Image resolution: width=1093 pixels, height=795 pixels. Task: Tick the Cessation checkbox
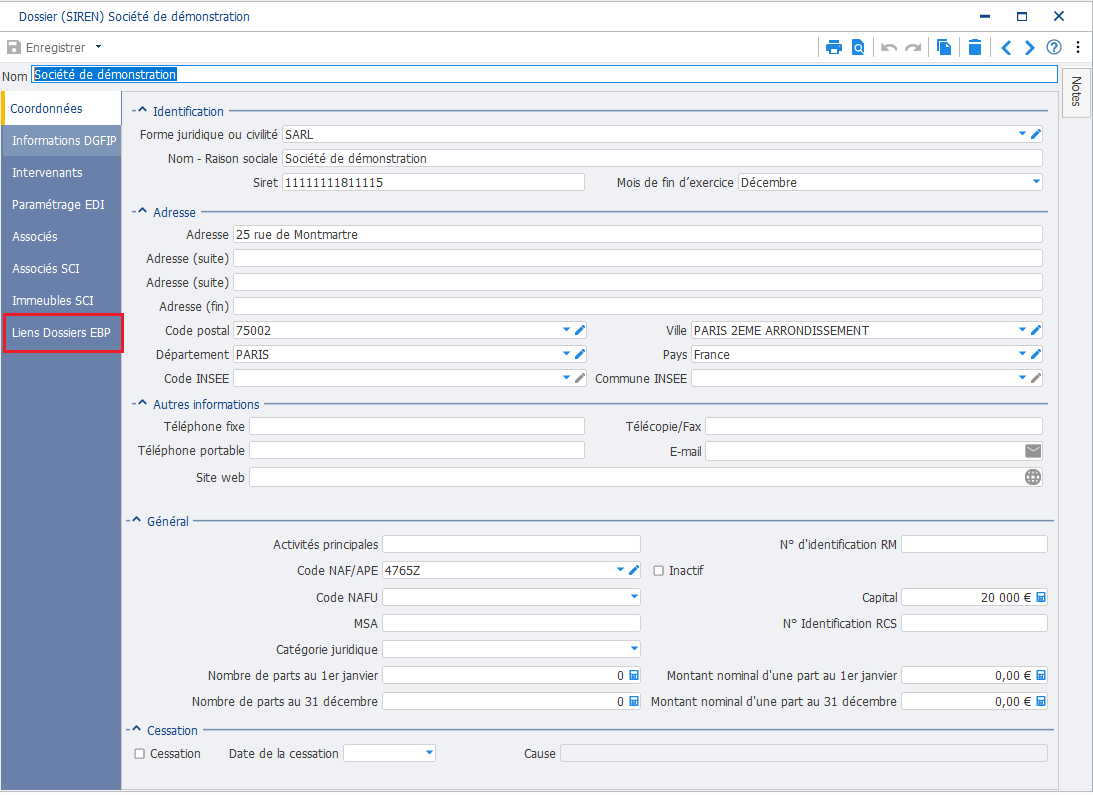(x=139, y=754)
